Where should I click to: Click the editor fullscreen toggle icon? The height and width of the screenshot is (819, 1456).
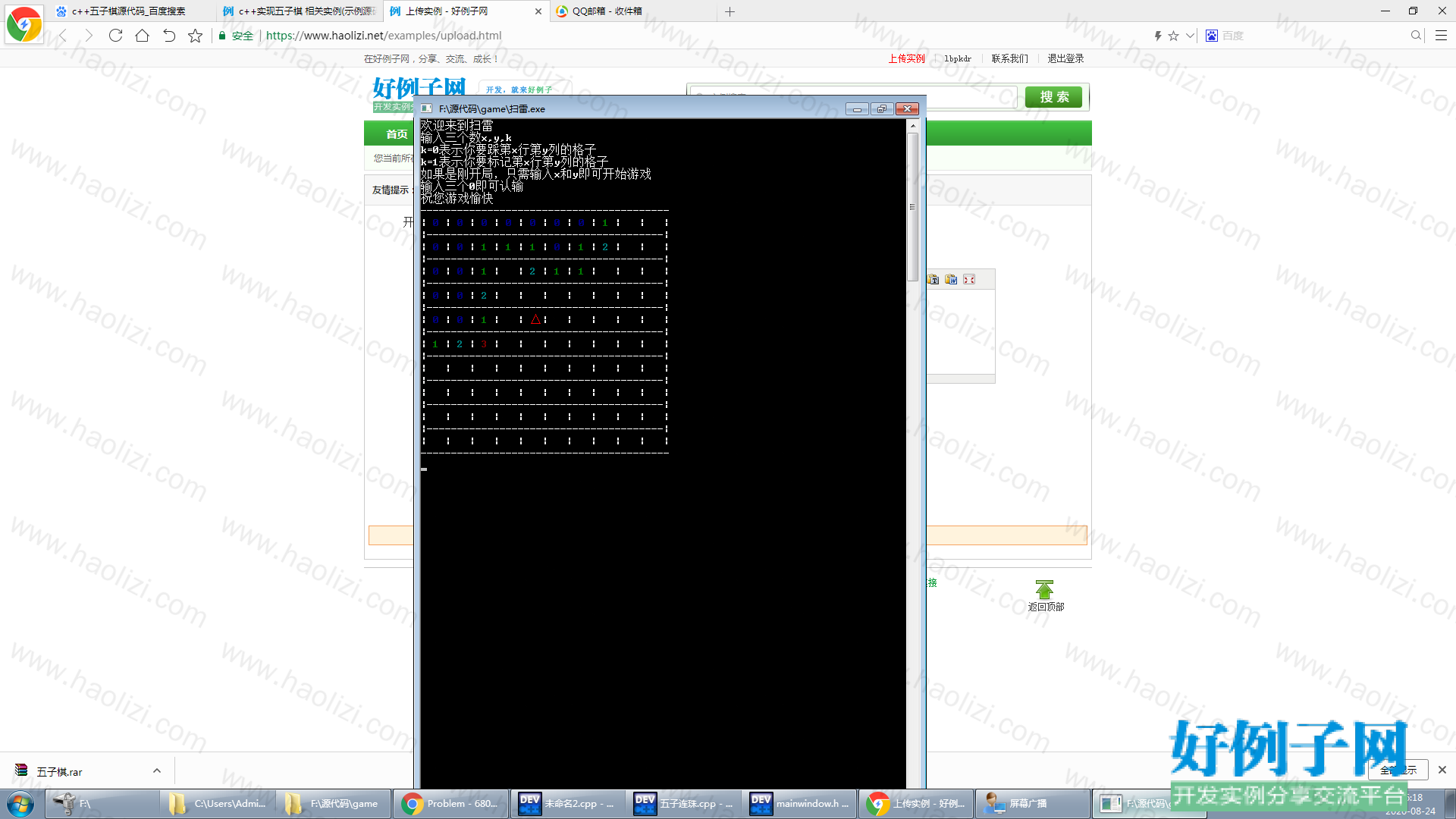click(x=969, y=280)
